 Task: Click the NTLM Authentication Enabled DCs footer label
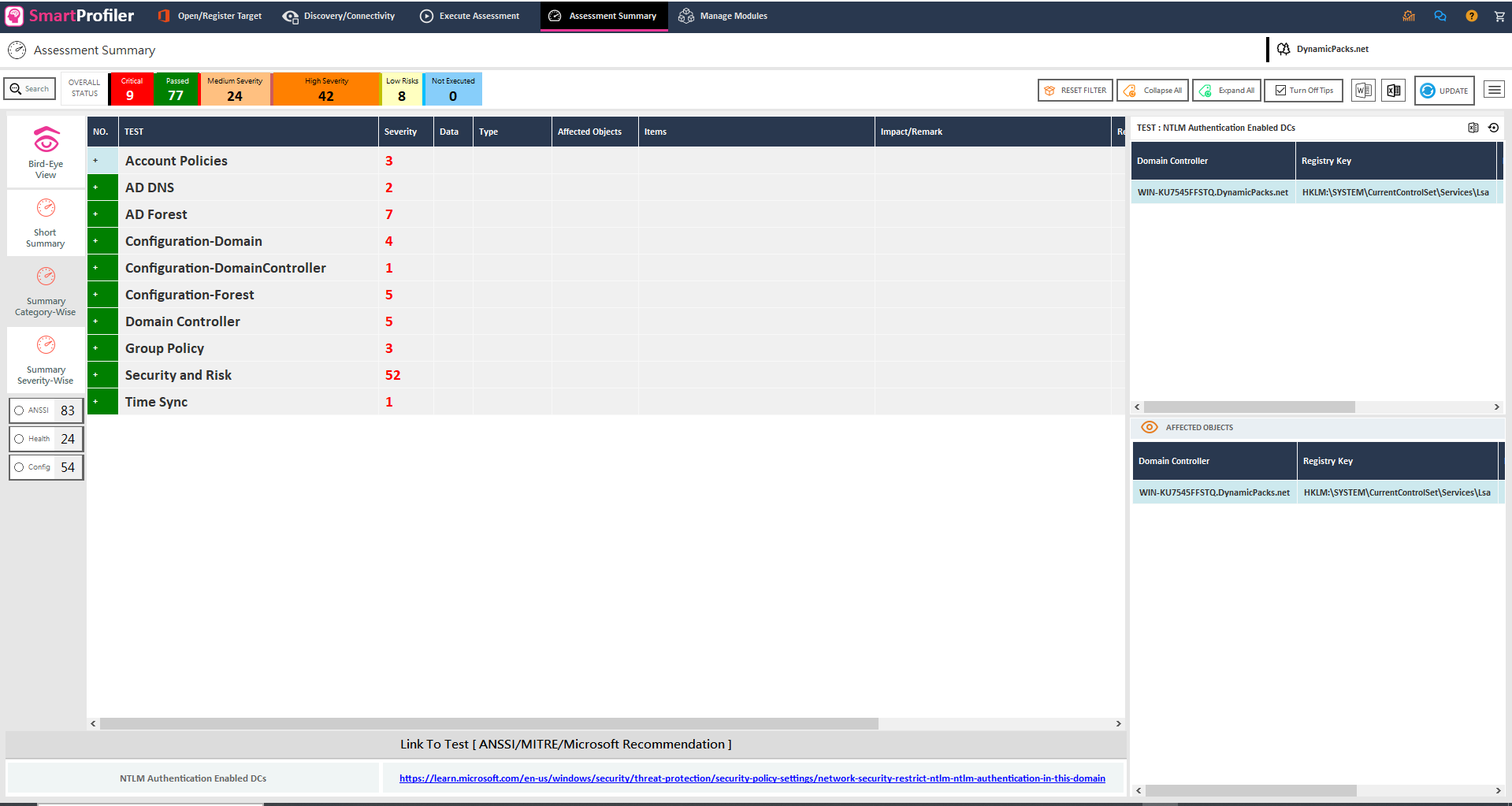point(193,778)
